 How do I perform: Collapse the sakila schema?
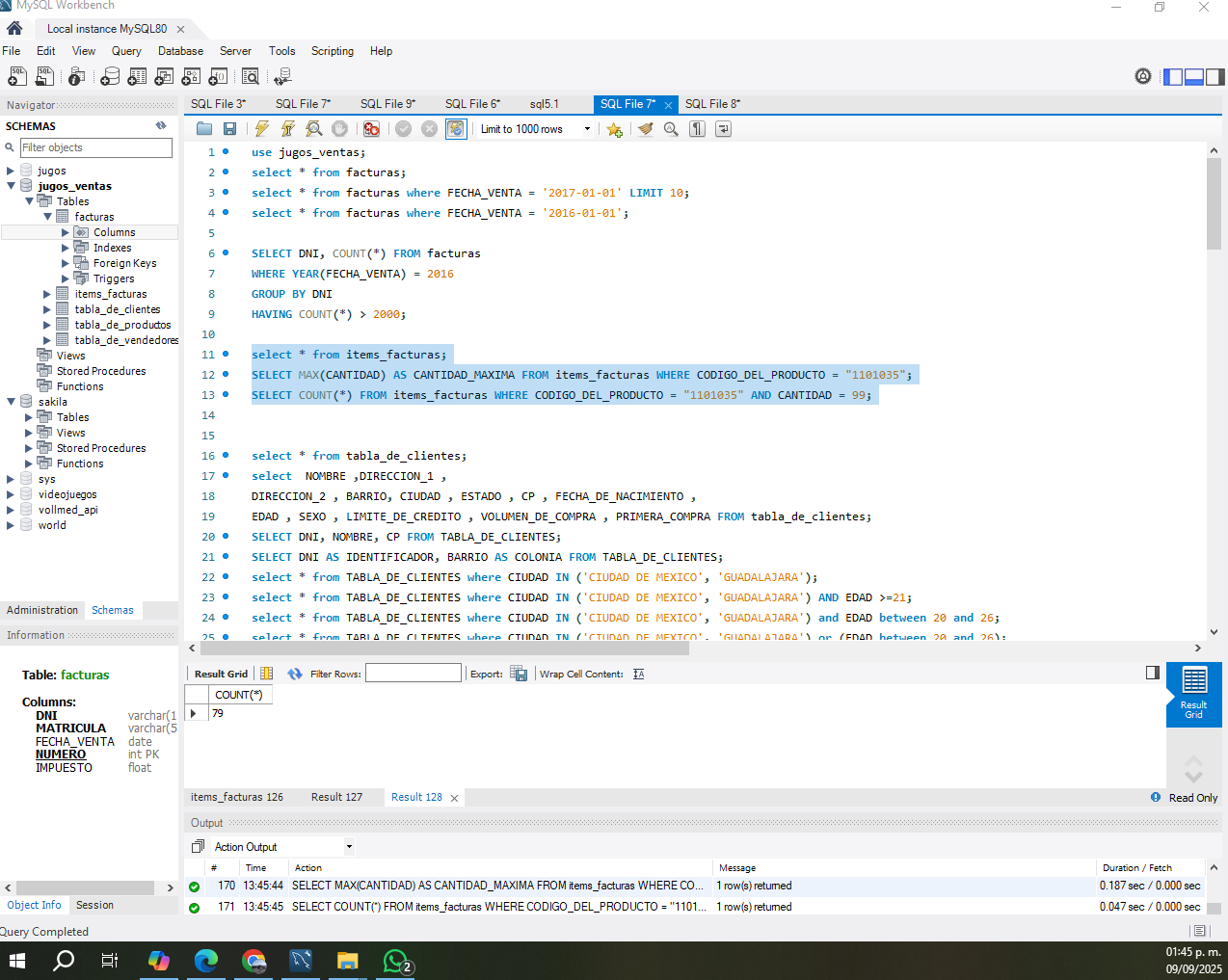(11, 402)
